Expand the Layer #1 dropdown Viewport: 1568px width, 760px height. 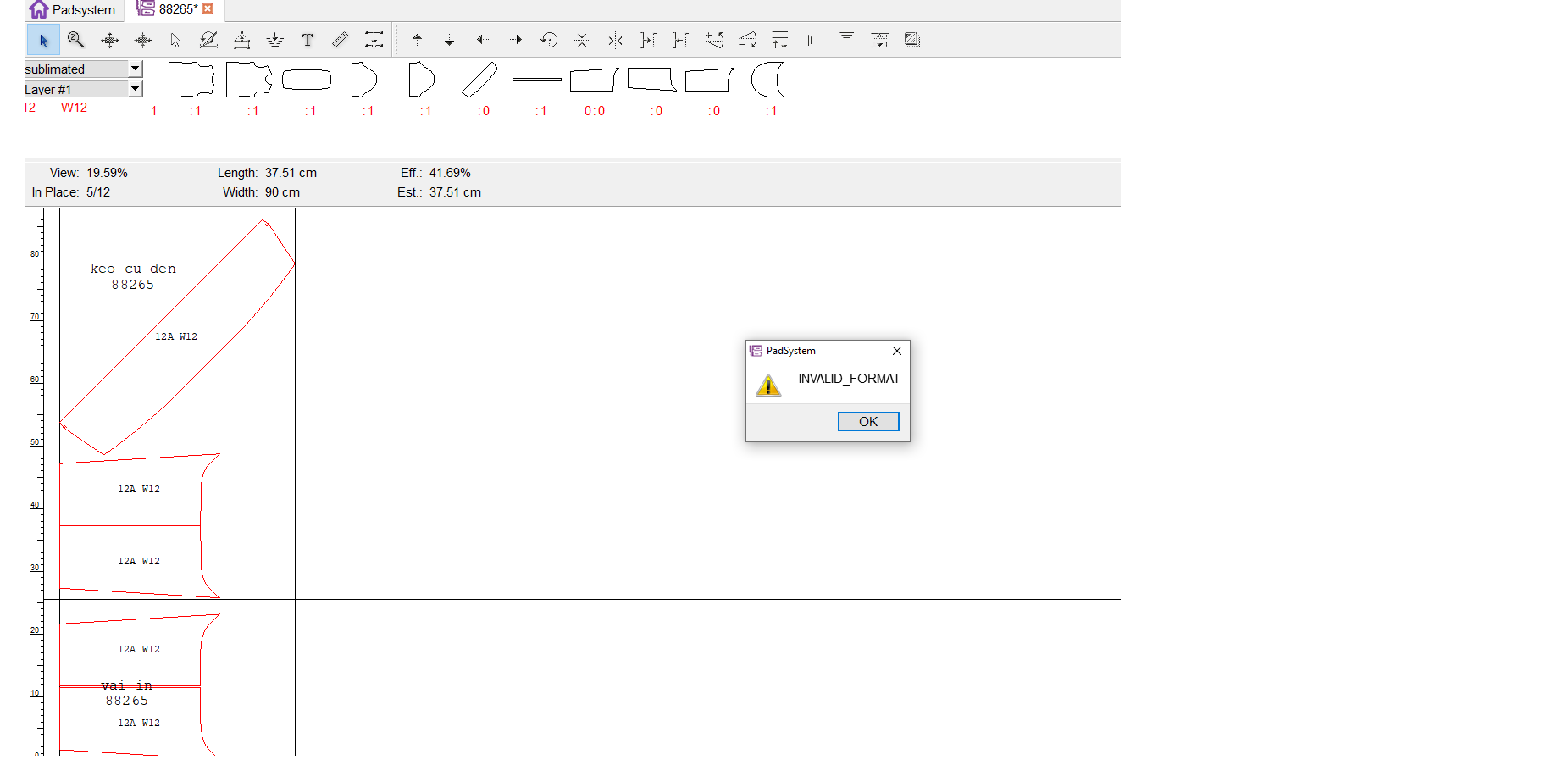point(135,89)
